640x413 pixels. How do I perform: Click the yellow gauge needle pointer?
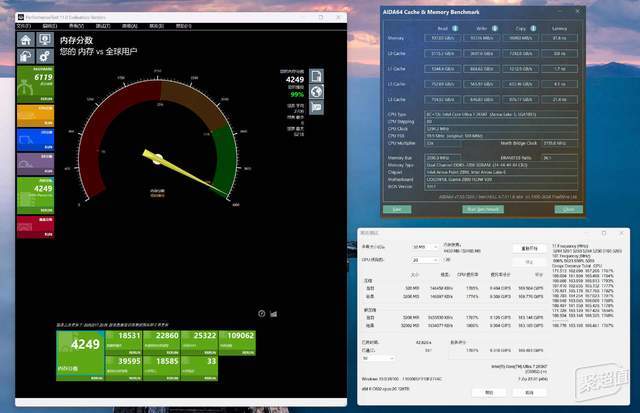pyautogui.click(x=186, y=173)
